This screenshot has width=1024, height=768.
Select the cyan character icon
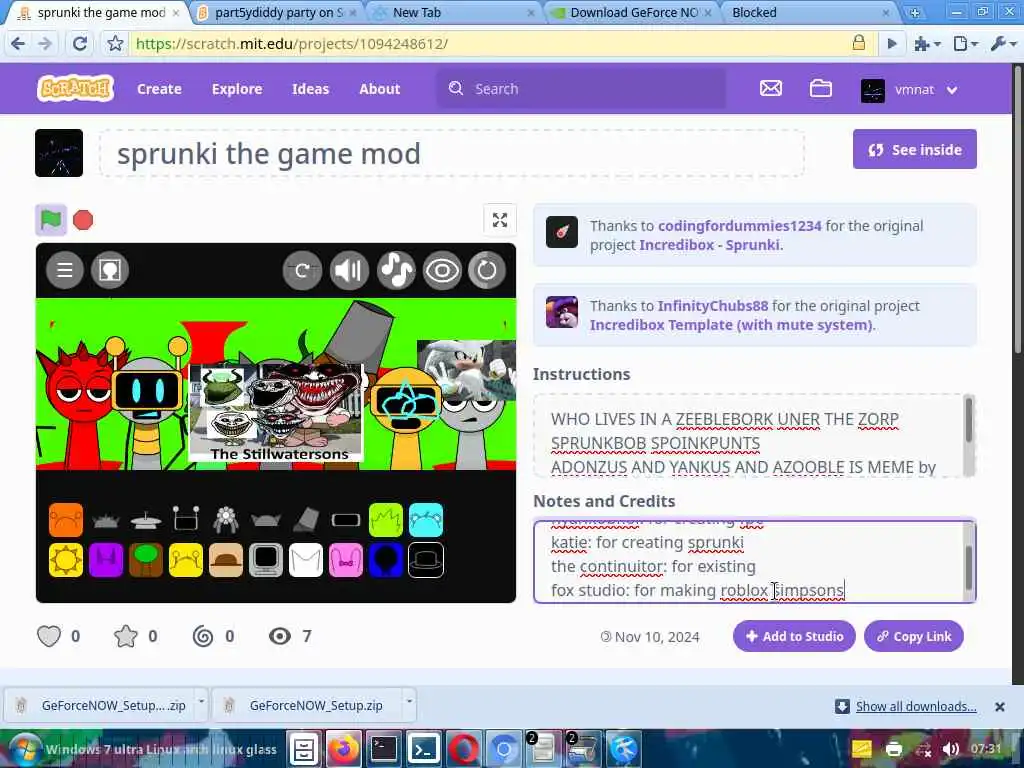point(426,520)
